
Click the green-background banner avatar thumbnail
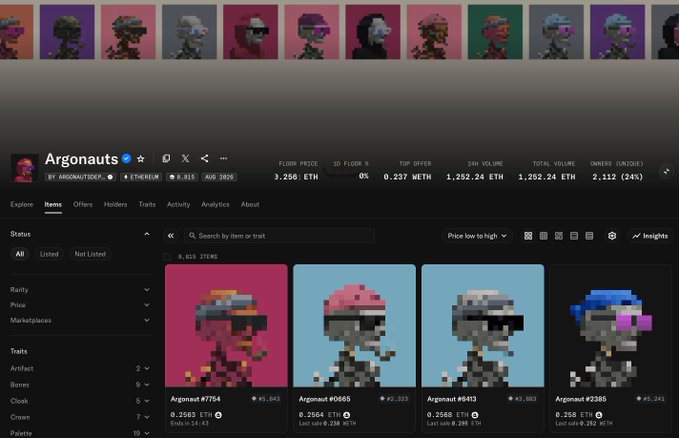pyautogui.click(x=495, y=32)
